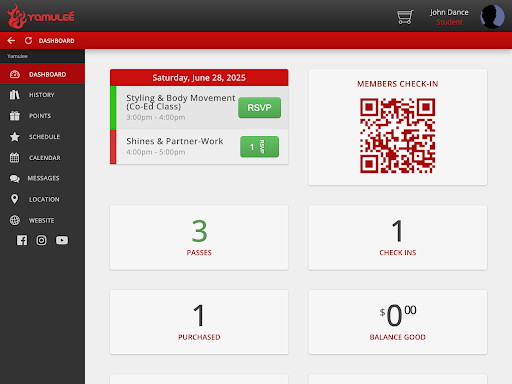Open the Points menu label

40,116
